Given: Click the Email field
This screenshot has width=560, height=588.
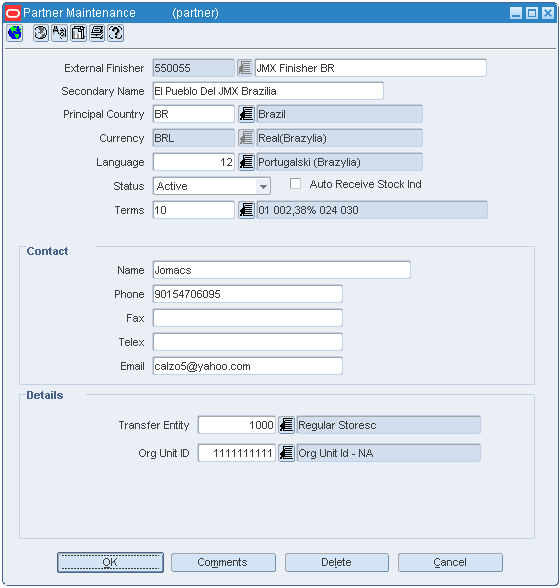Looking at the screenshot, I should click(x=248, y=366).
